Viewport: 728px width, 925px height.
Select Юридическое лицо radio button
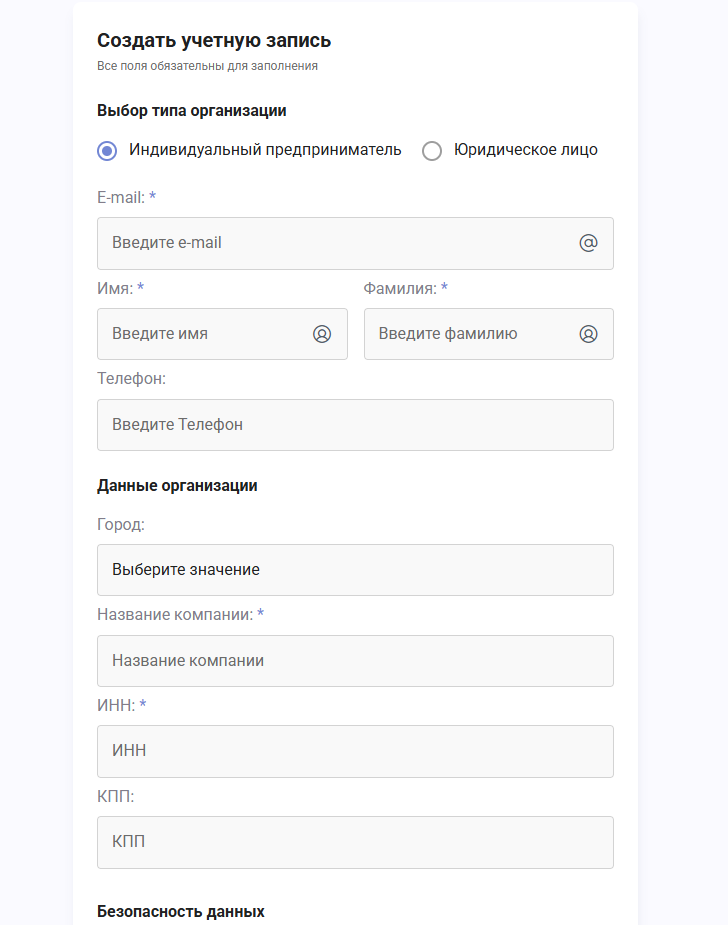click(432, 151)
